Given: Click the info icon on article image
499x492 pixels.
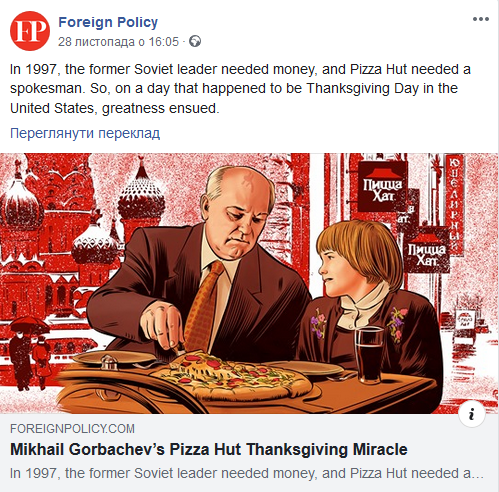Looking at the screenshot, I should (x=471, y=414).
